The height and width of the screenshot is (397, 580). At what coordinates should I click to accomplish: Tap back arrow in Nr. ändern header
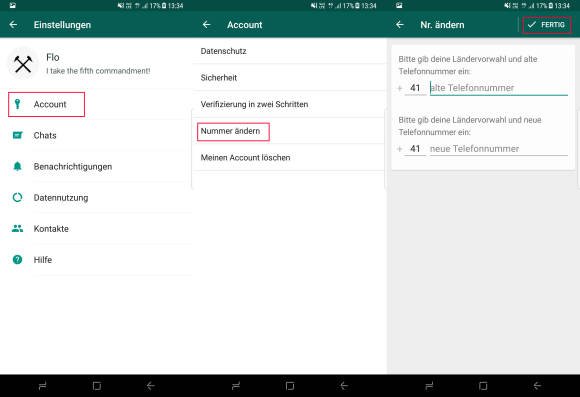tap(400, 25)
